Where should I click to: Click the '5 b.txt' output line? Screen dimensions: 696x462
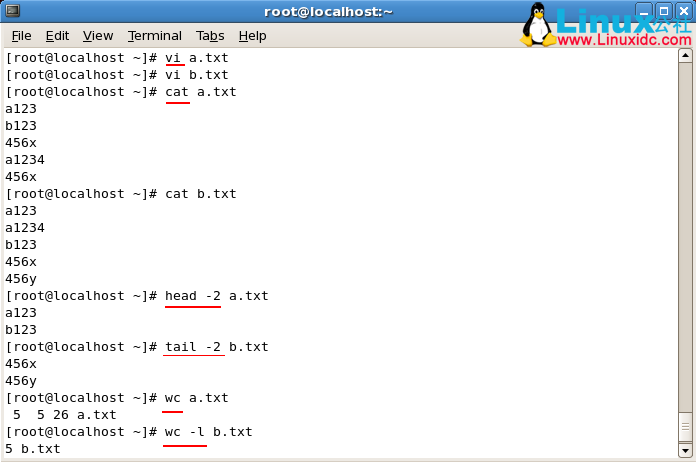[32, 449]
